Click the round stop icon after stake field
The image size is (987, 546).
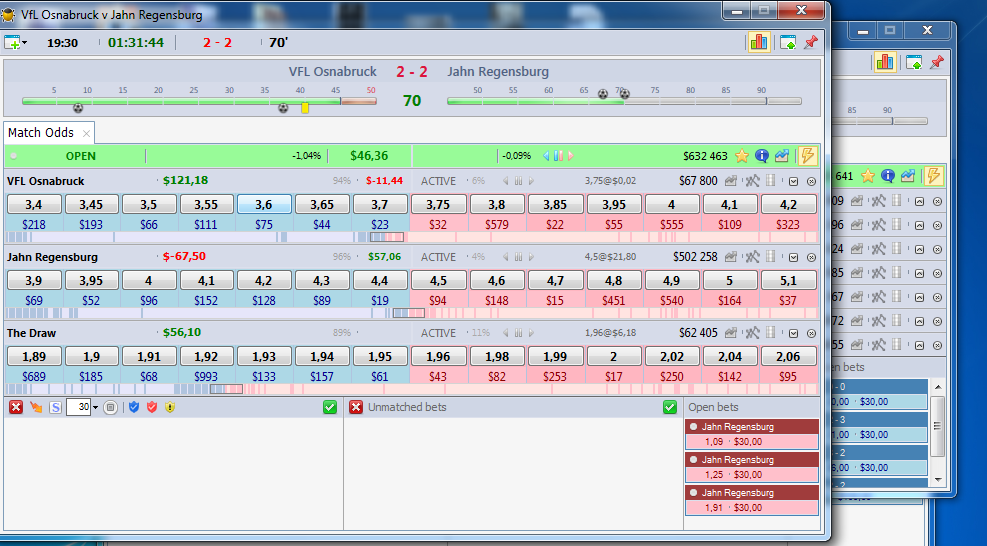(111, 407)
